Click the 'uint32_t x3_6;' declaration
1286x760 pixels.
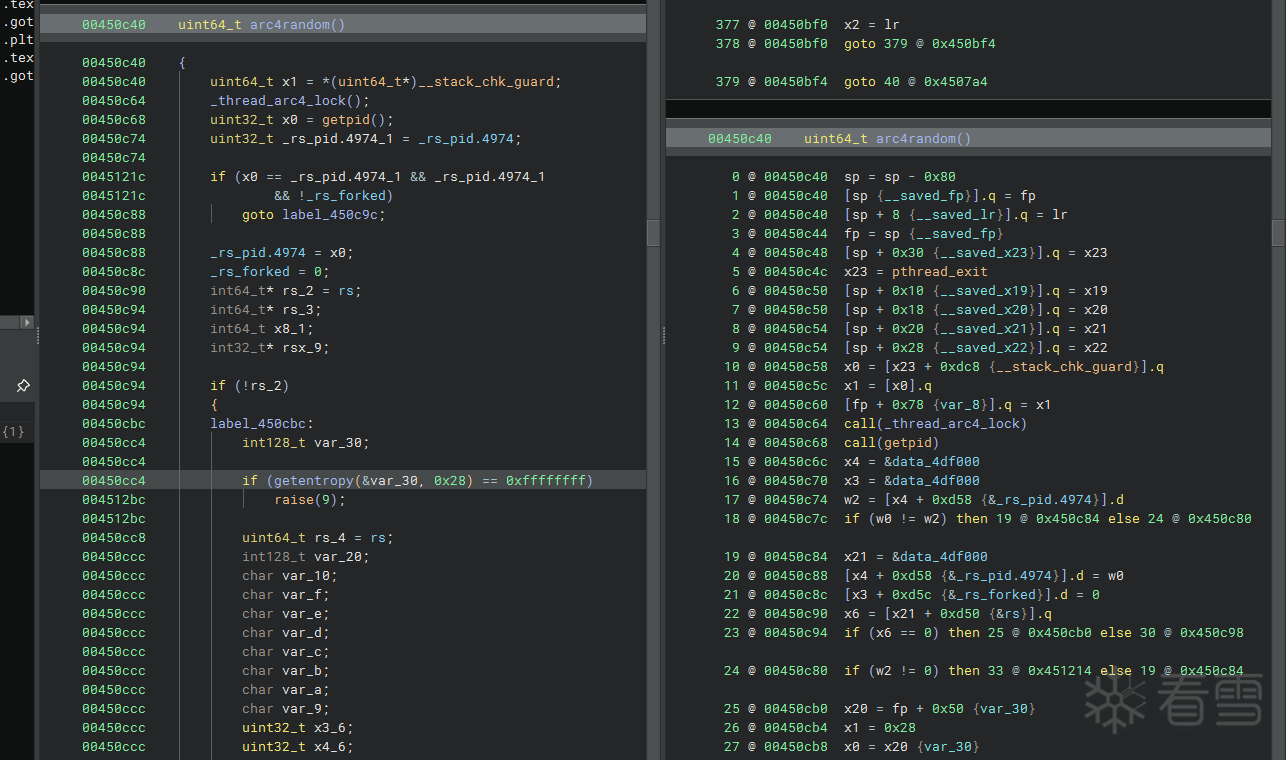click(298, 728)
